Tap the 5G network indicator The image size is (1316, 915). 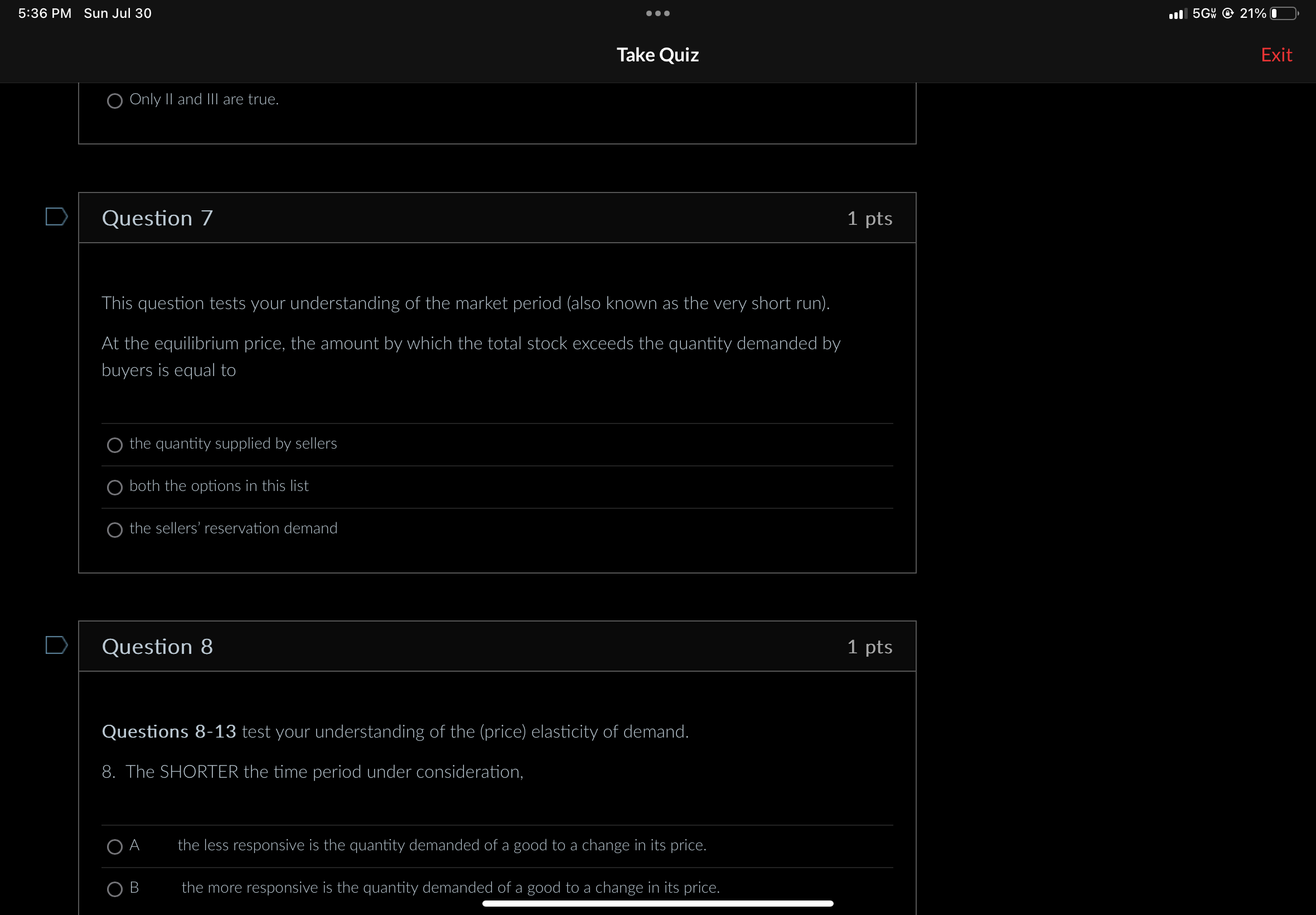coord(1203,13)
